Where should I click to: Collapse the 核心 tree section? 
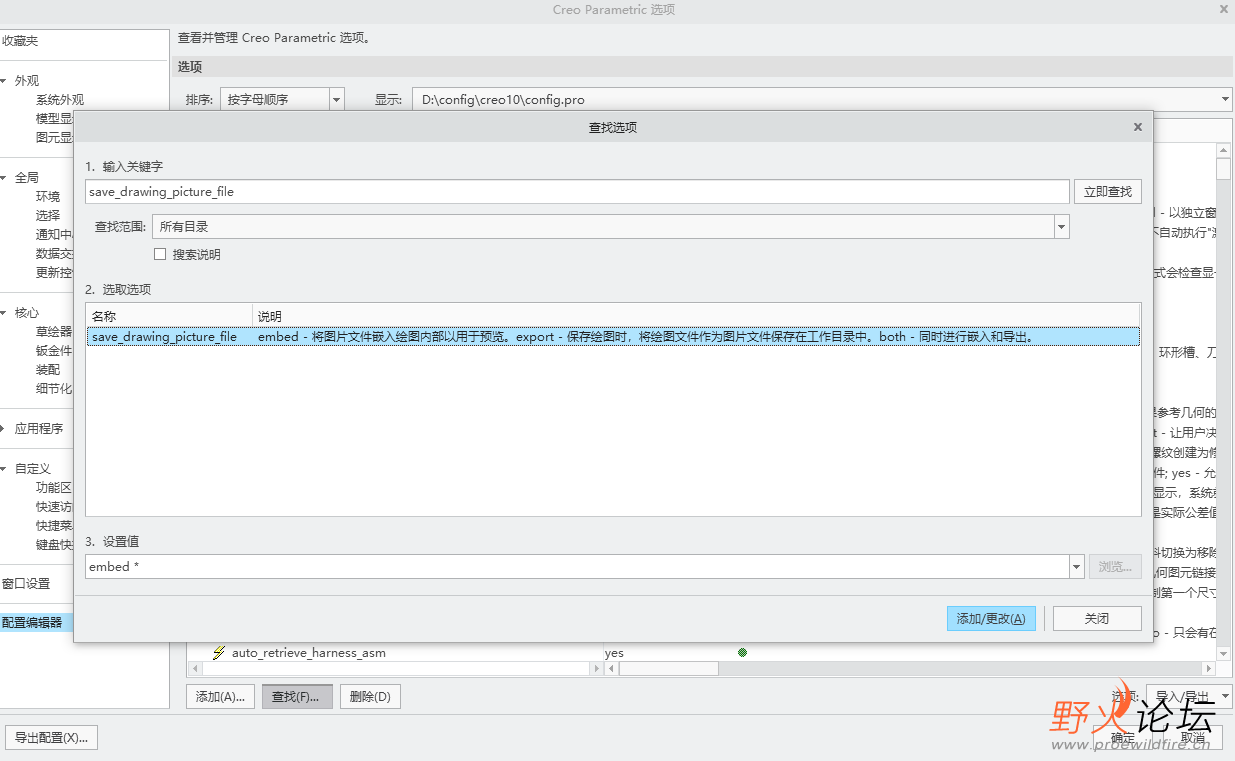(x=5, y=313)
